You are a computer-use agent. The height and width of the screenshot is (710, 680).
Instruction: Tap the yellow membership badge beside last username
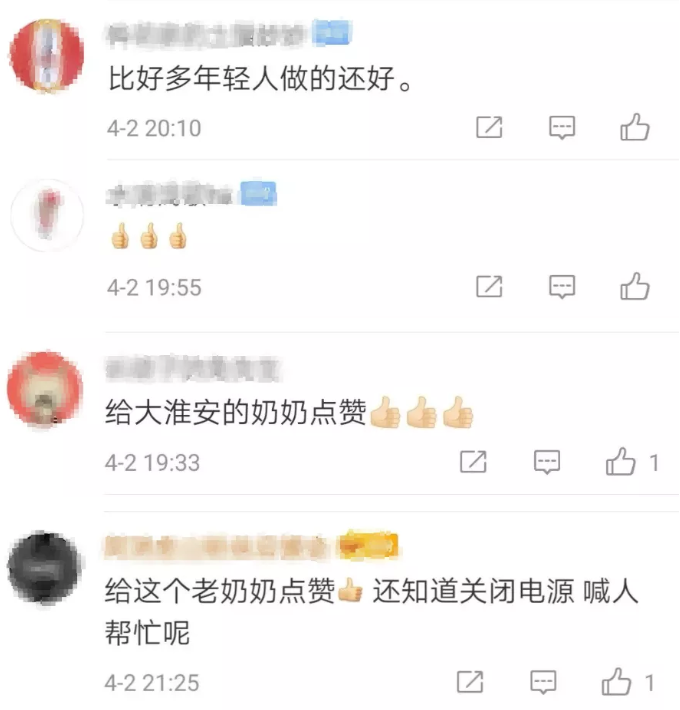tap(369, 546)
